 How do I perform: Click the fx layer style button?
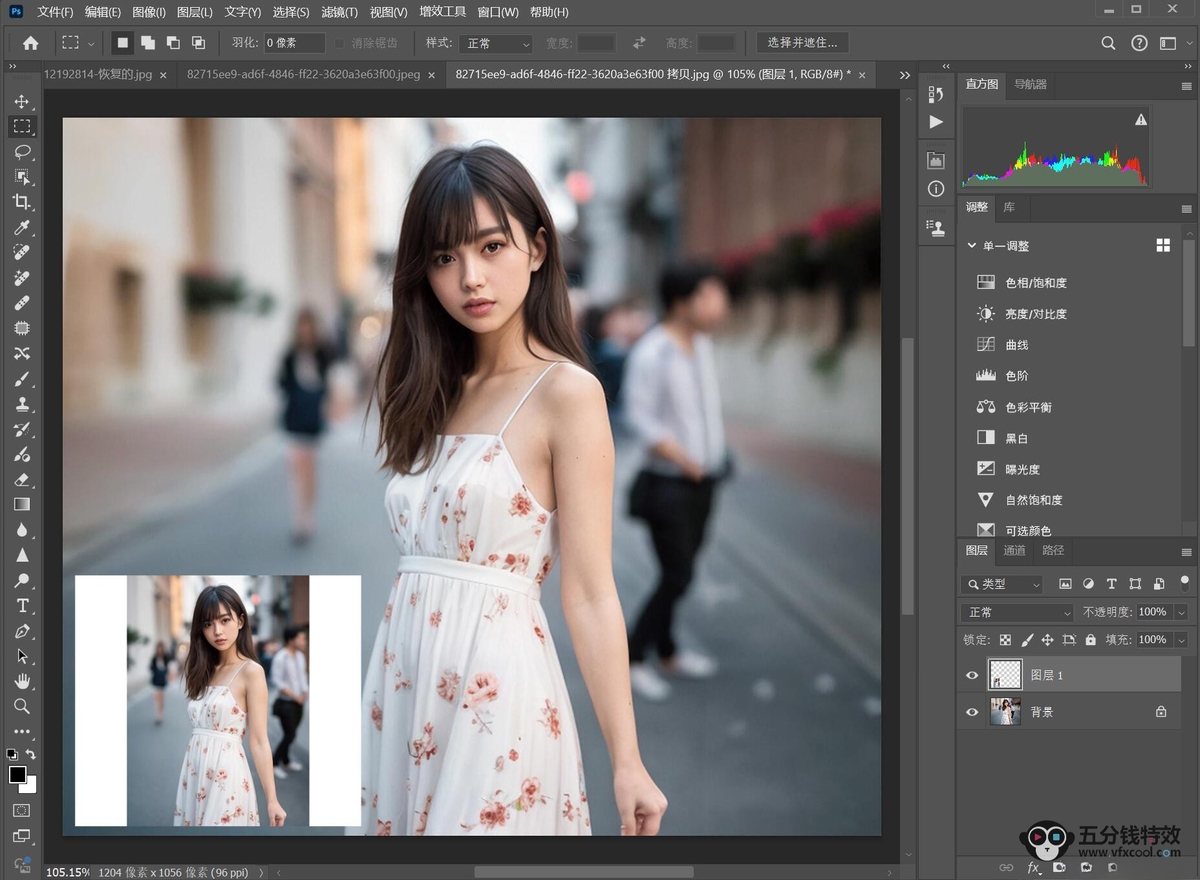click(x=1034, y=867)
